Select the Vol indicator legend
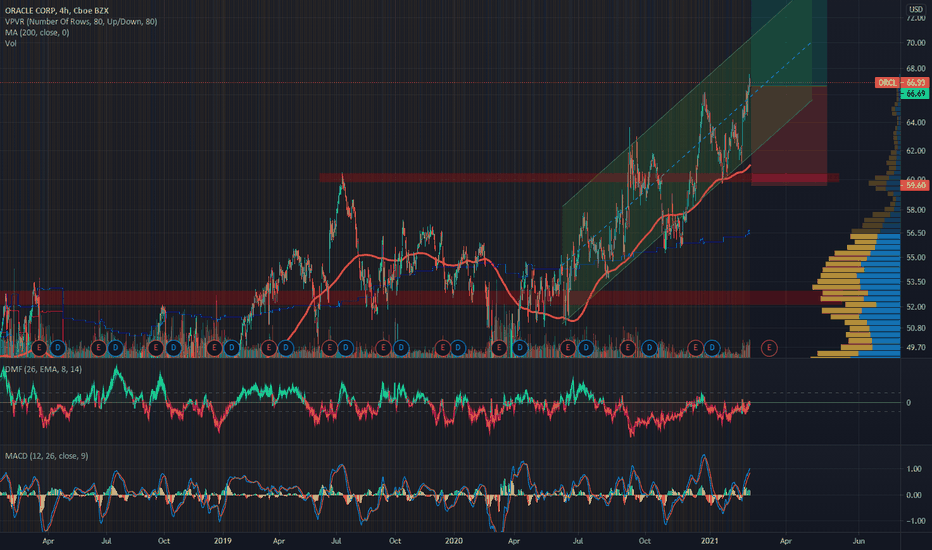Image resolution: width=932 pixels, height=550 pixels. point(11,43)
